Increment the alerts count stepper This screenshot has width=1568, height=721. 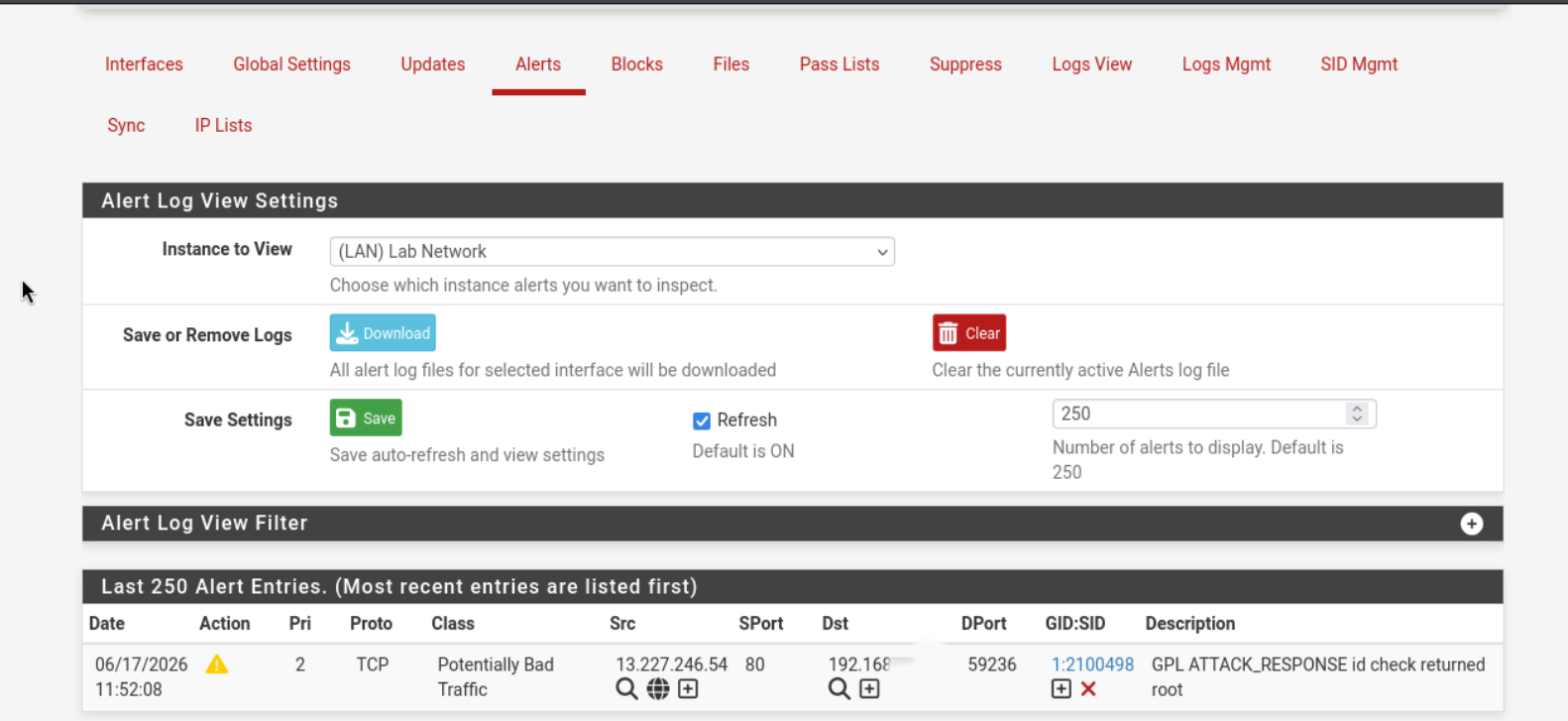coord(1357,409)
